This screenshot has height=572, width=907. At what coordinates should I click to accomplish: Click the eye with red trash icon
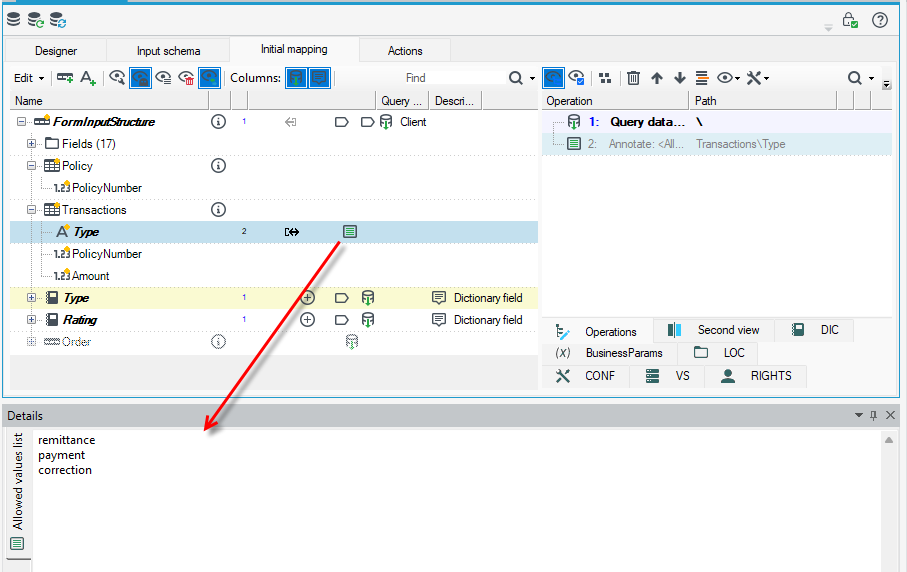[x=186, y=78]
